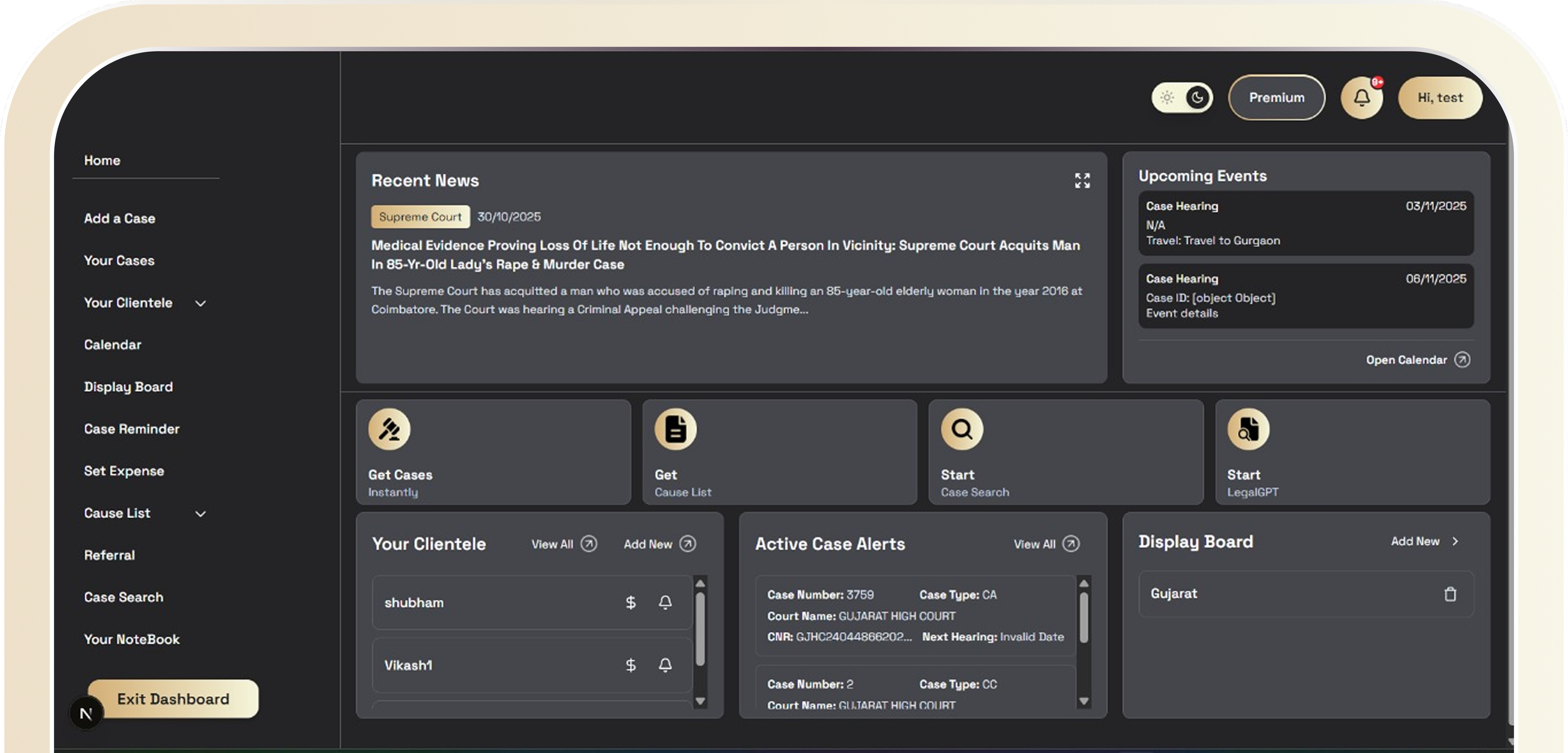
Task: Open Calendar from Upcoming Events link
Action: click(1407, 360)
